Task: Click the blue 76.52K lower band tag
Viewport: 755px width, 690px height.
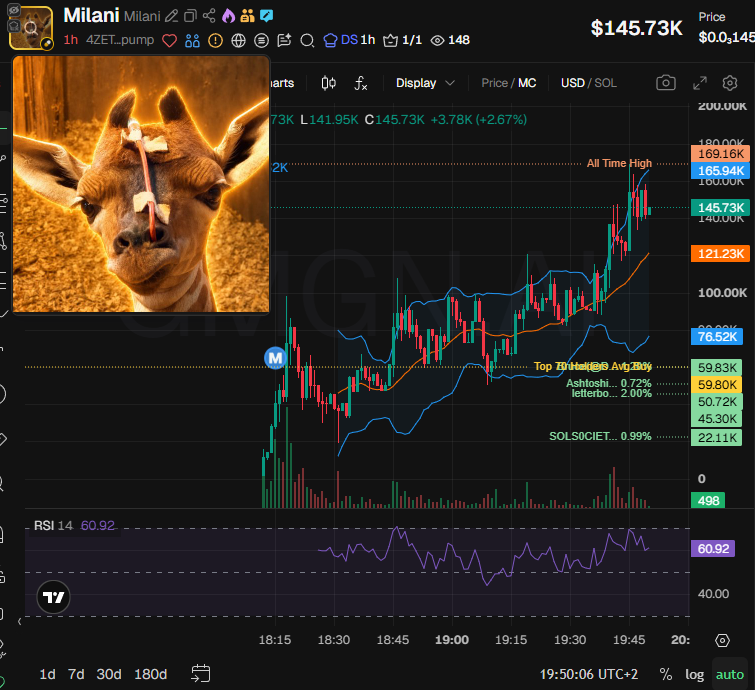Action: (717, 336)
